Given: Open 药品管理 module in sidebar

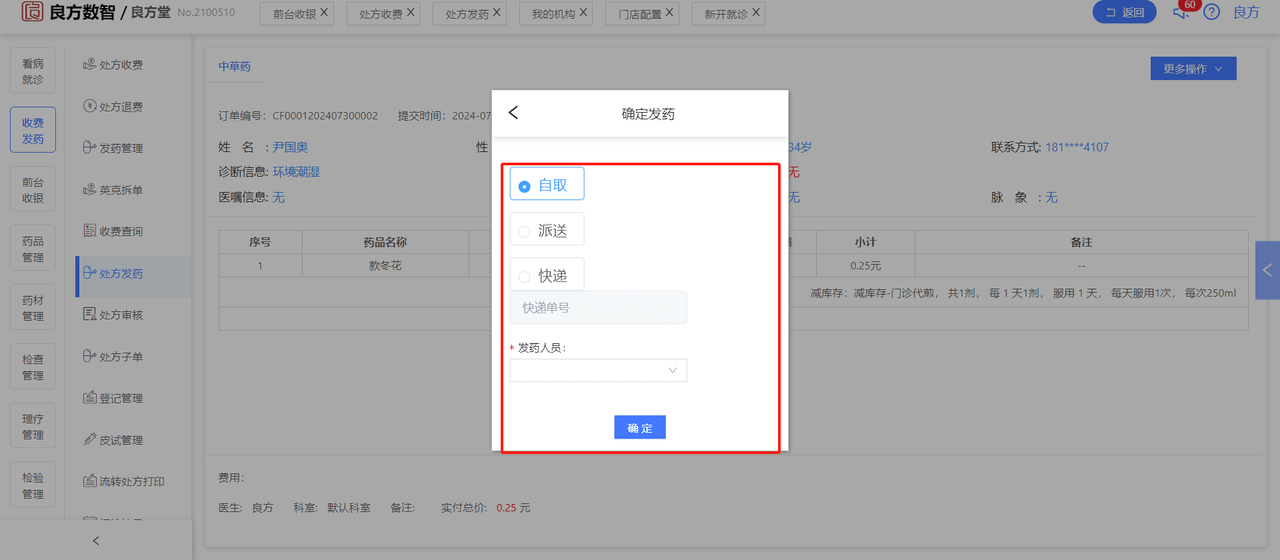Looking at the screenshot, I should pyautogui.click(x=33, y=248).
